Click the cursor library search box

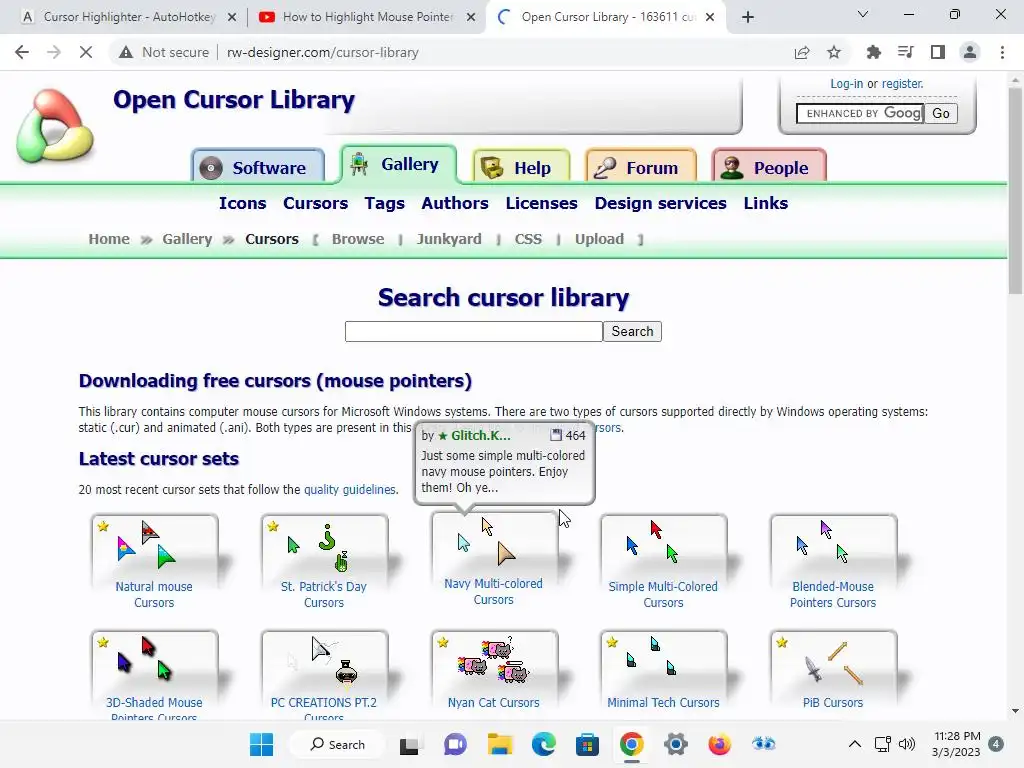473,332
